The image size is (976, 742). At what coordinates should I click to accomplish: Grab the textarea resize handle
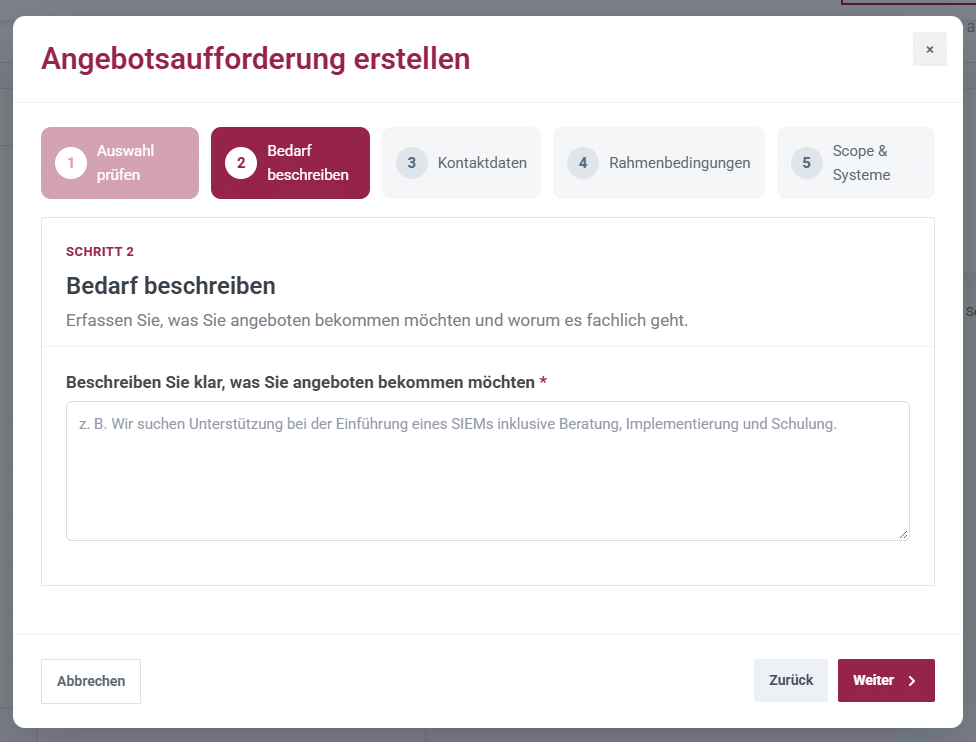[x=903, y=534]
